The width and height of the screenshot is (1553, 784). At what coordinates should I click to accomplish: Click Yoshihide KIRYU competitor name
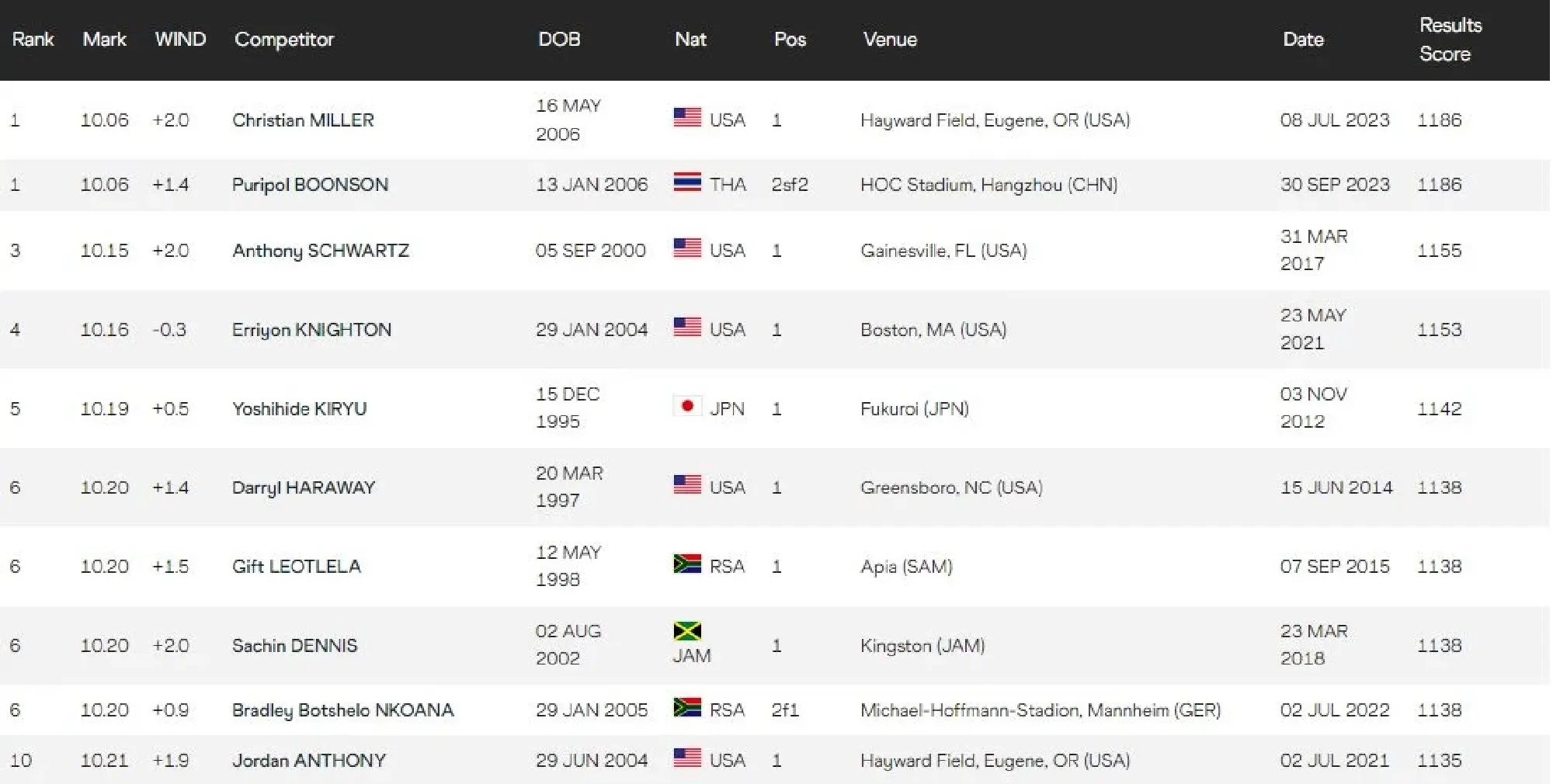click(x=299, y=409)
